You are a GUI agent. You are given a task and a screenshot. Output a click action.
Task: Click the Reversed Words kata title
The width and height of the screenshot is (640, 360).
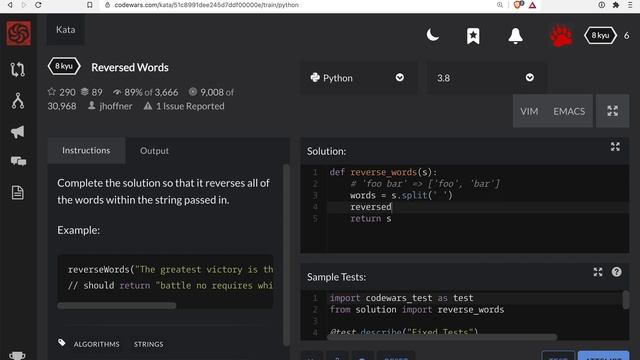pos(130,67)
